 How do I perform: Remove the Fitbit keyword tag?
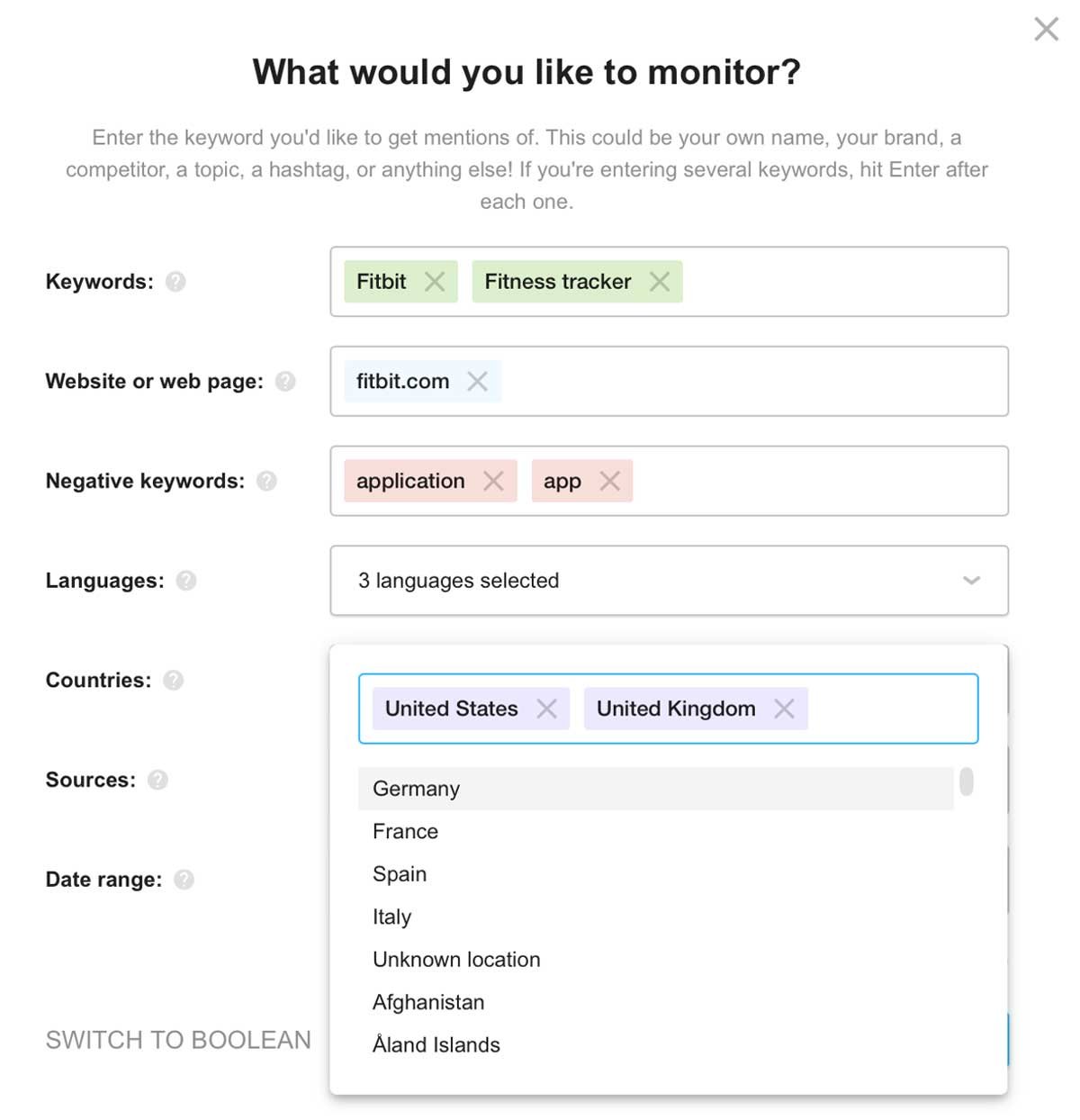click(x=435, y=282)
